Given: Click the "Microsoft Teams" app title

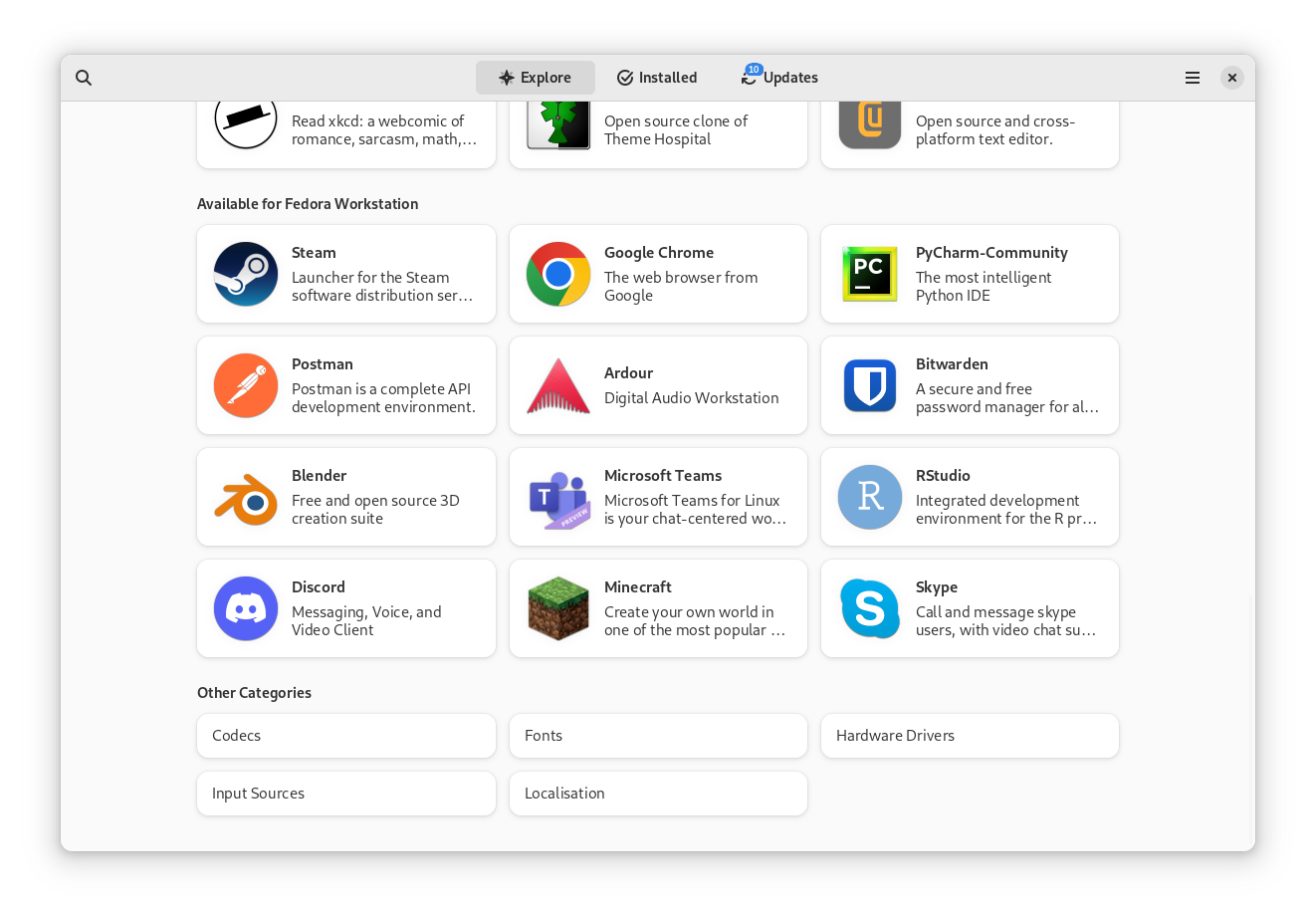Looking at the screenshot, I should pyautogui.click(x=663, y=476).
